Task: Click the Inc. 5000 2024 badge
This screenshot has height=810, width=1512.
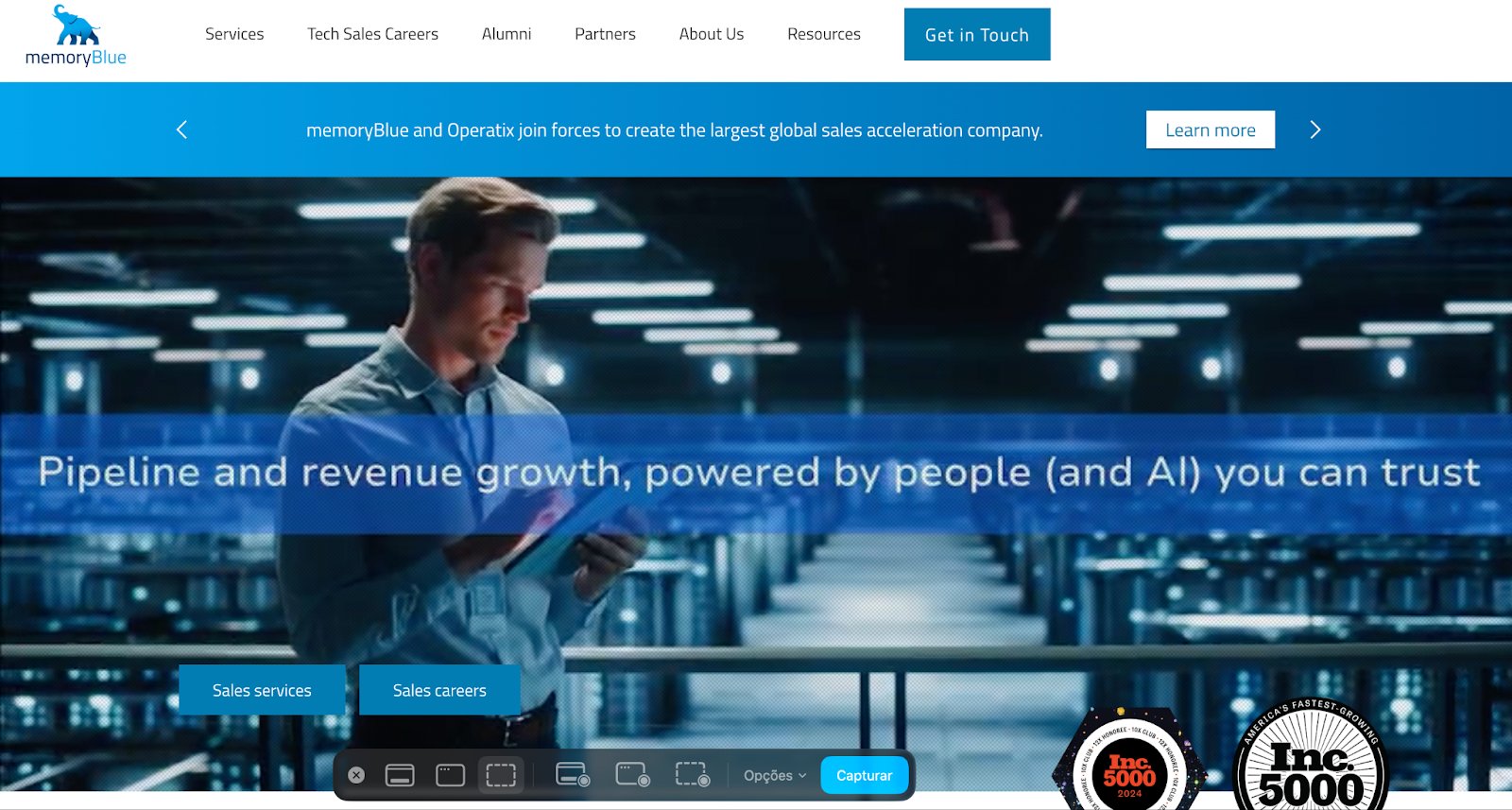Action: (x=1129, y=766)
